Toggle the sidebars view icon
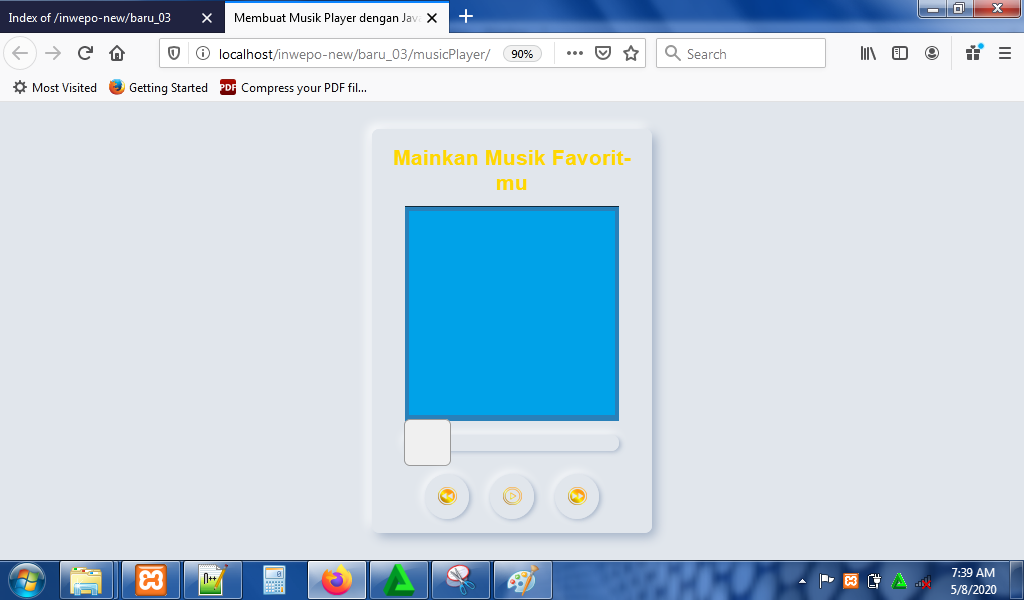The image size is (1024, 600). pyautogui.click(x=900, y=54)
